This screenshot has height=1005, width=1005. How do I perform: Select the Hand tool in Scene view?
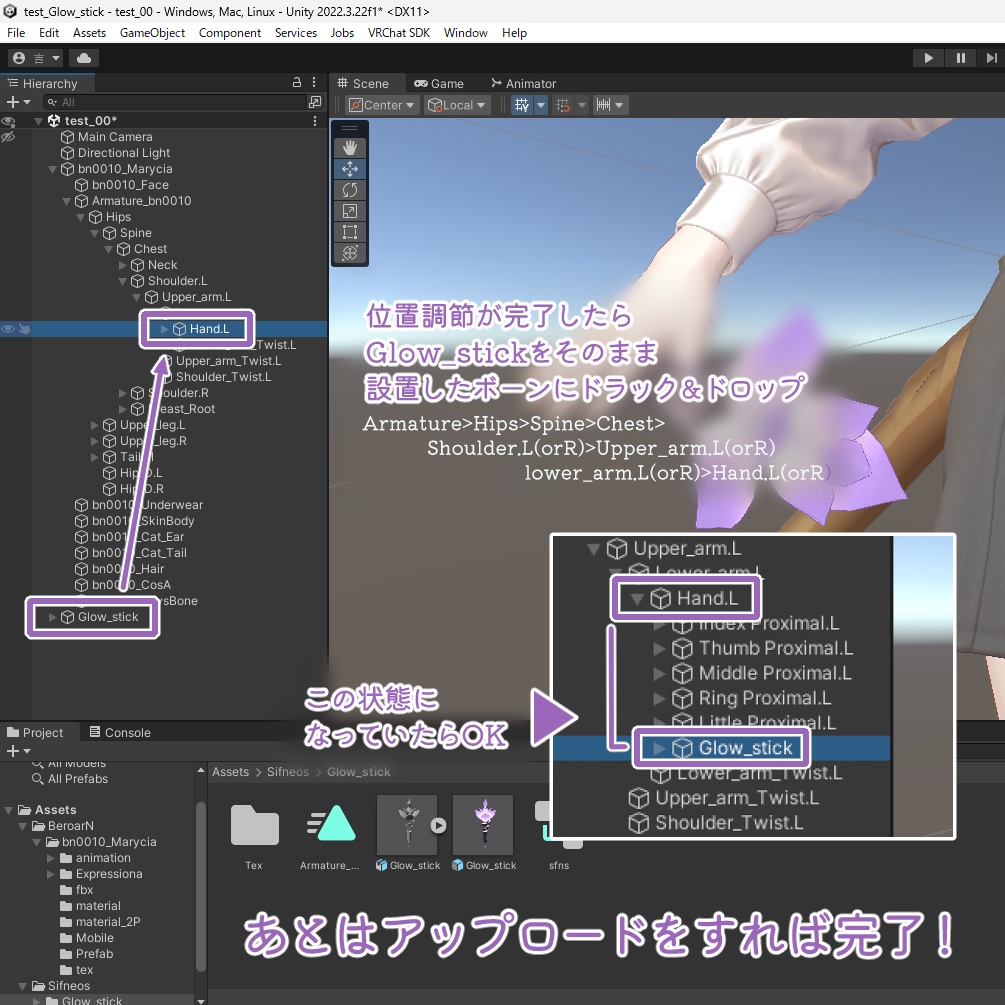pyautogui.click(x=349, y=148)
